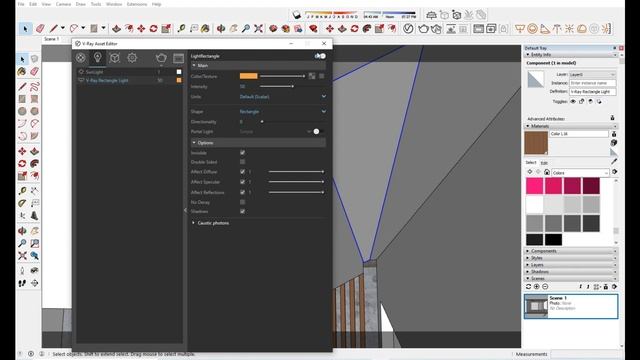This screenshot has width=640, height=360.
Task: Open frame buffer icon in Asset Editor
Action: pos(178,58)
